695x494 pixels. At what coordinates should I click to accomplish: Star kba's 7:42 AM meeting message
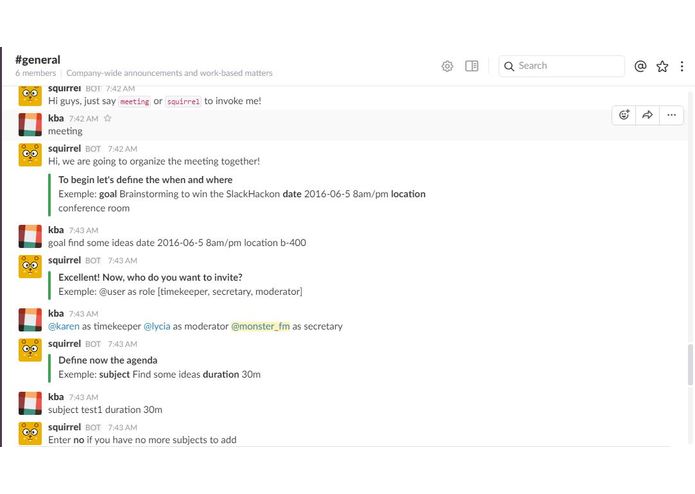point(107,118)
